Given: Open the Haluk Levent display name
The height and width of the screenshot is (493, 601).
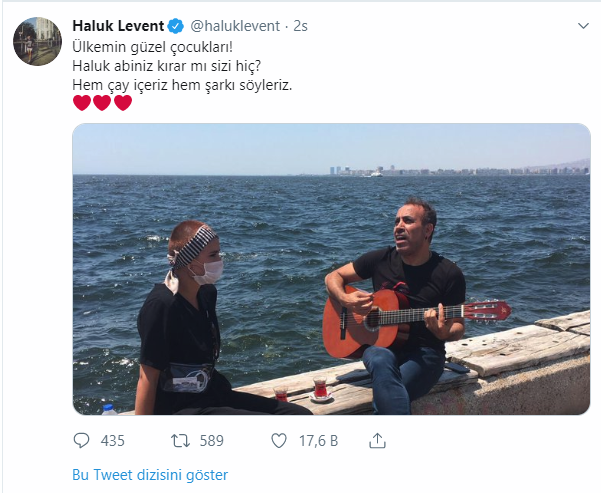Looking at the screenshot, I should (119, 24).
